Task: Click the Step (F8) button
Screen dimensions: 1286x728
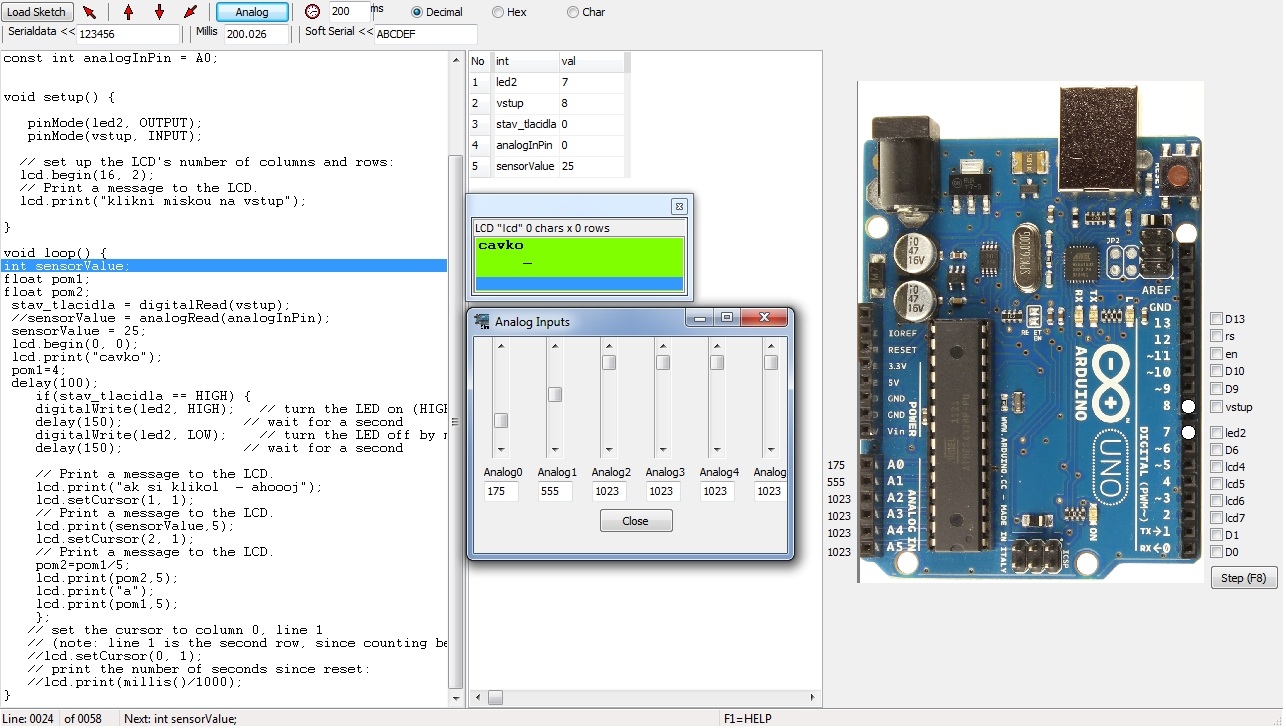Action: click(x=1245, y=578)
